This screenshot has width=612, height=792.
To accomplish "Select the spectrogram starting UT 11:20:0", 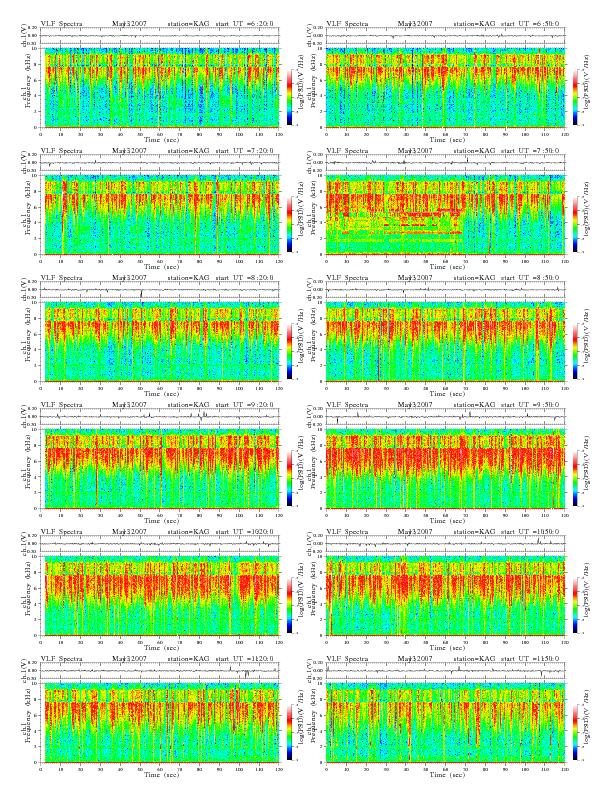I will click(160, 723).
